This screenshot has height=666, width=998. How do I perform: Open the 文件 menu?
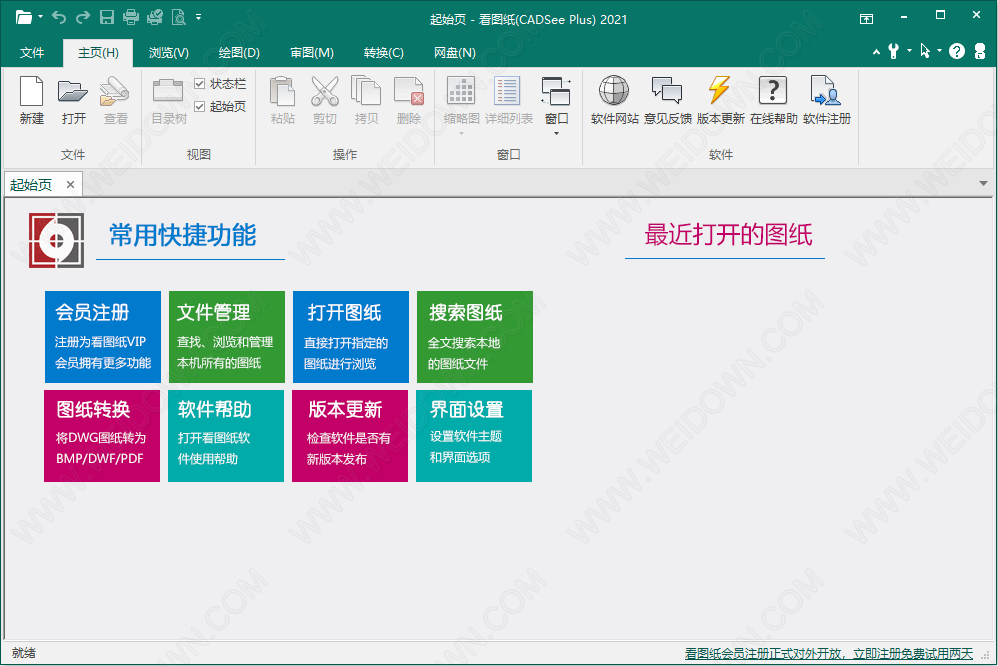coord(32,53)
